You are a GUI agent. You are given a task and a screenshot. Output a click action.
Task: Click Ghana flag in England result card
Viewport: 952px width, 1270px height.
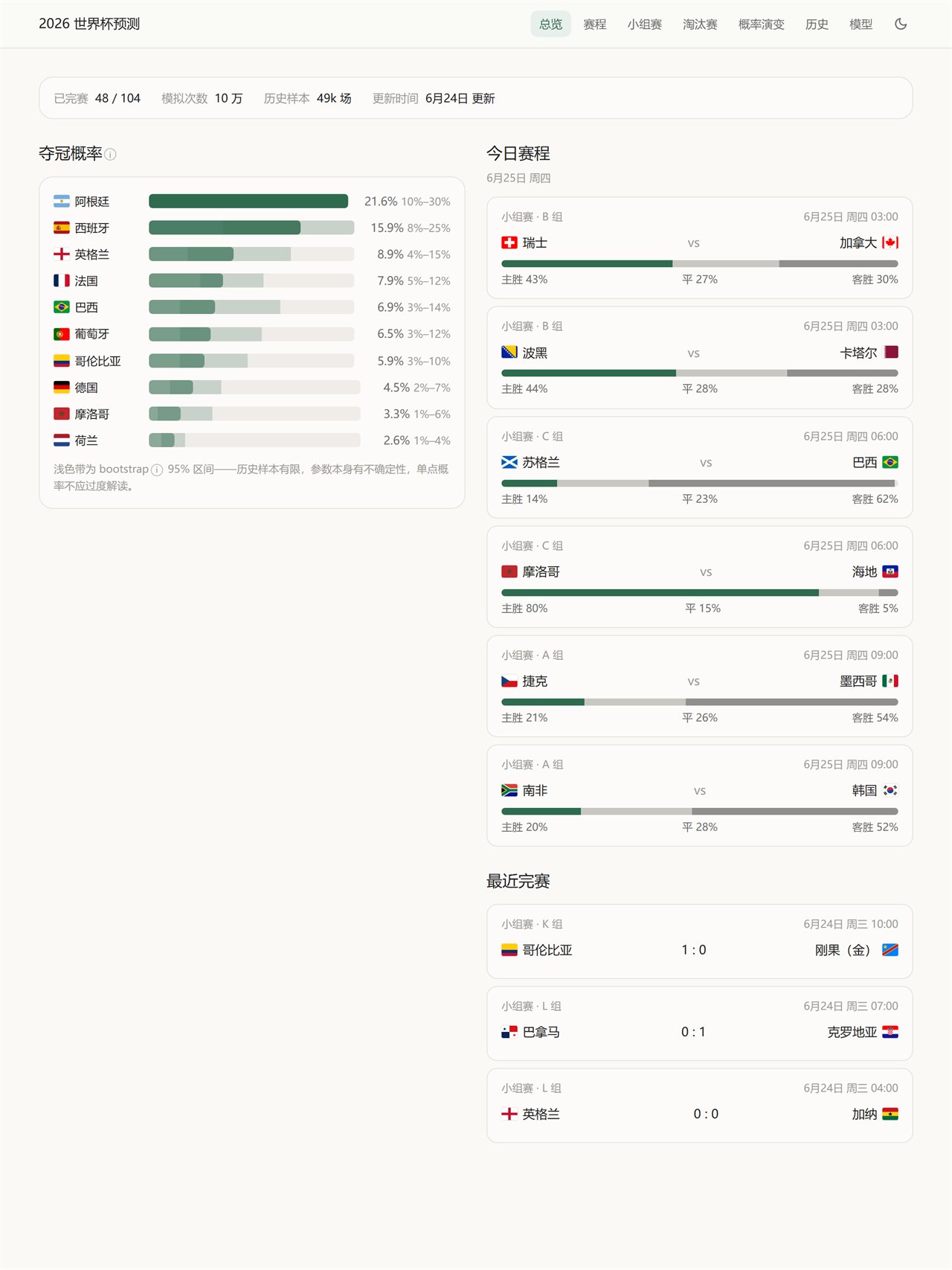click(x=890, y=1114)
